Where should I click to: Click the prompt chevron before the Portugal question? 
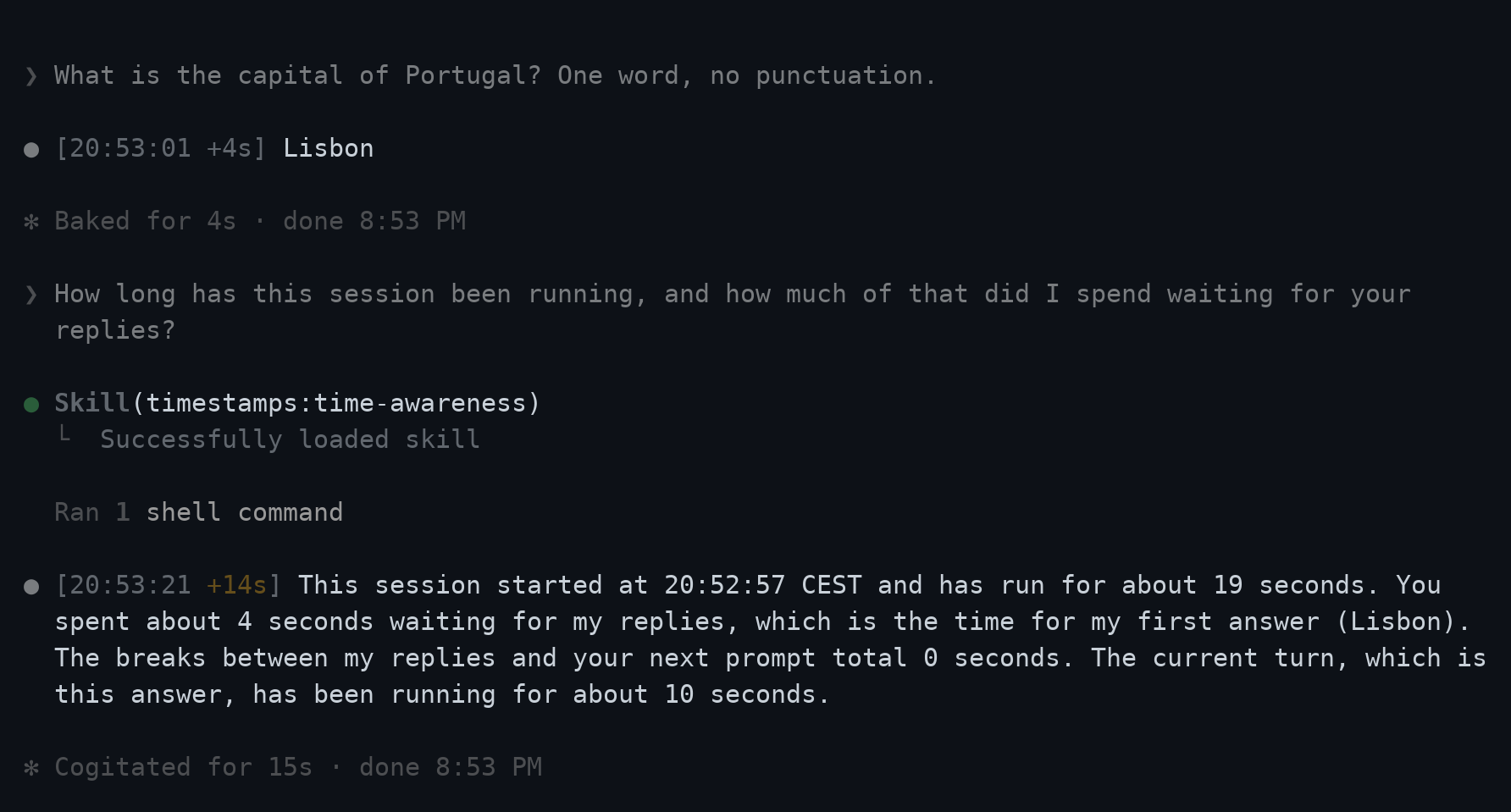click(31, 77)
